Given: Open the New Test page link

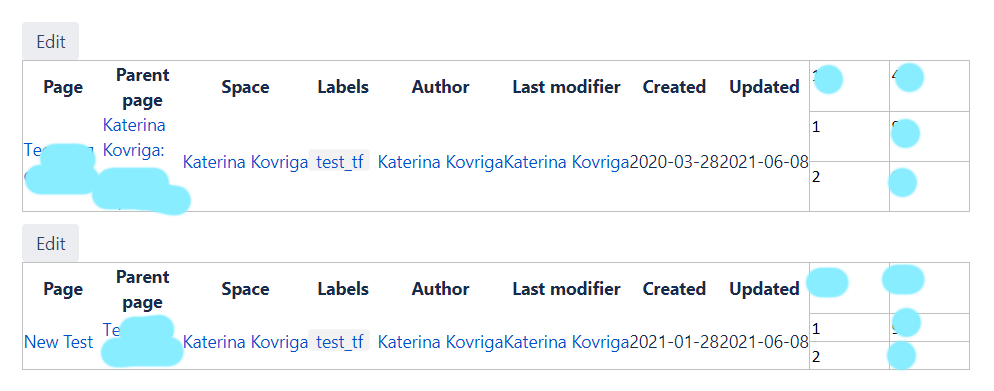Looking at the screenshot, I should (58, 342).
